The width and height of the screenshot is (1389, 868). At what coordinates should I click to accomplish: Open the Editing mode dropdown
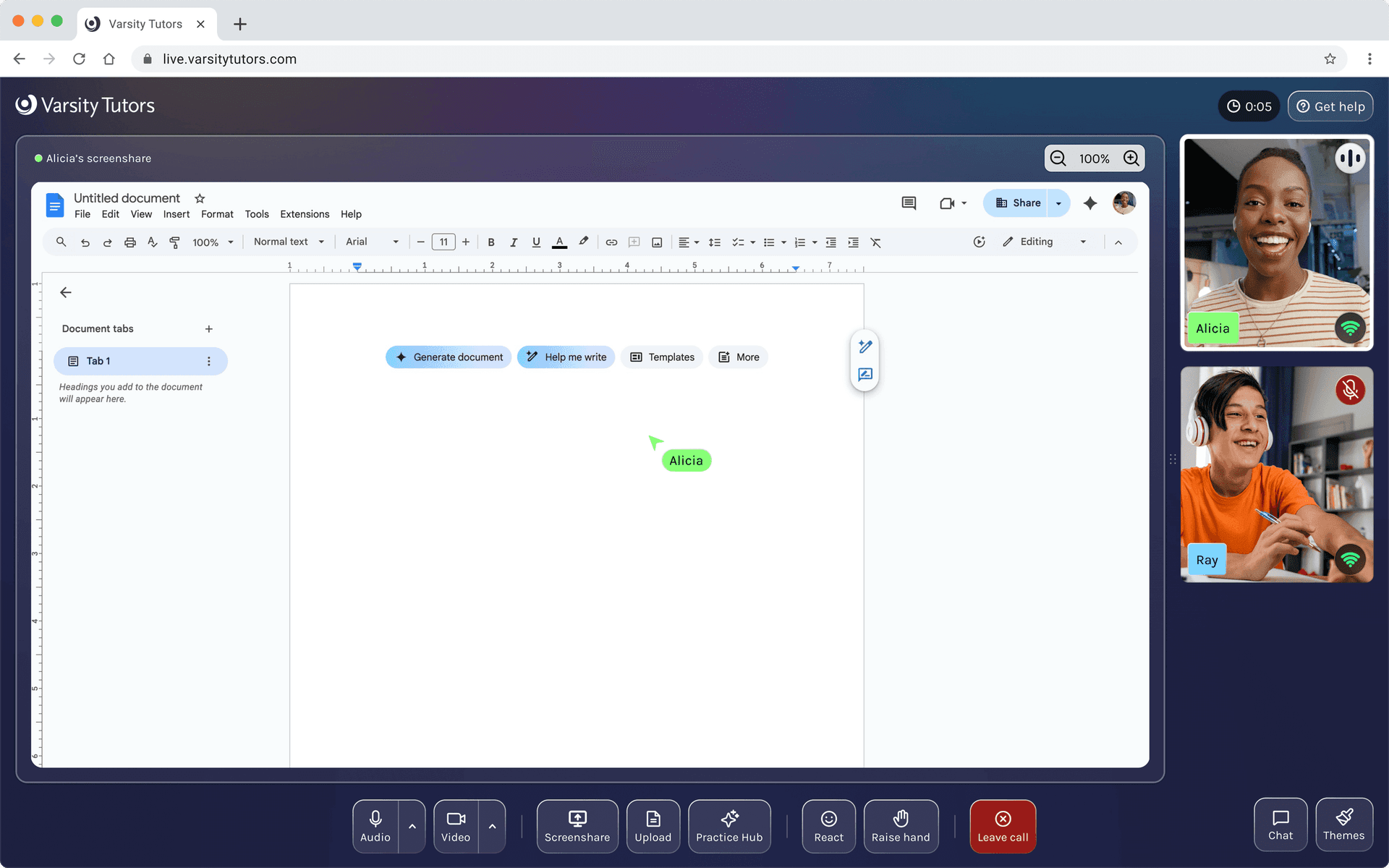point(1044,242)
